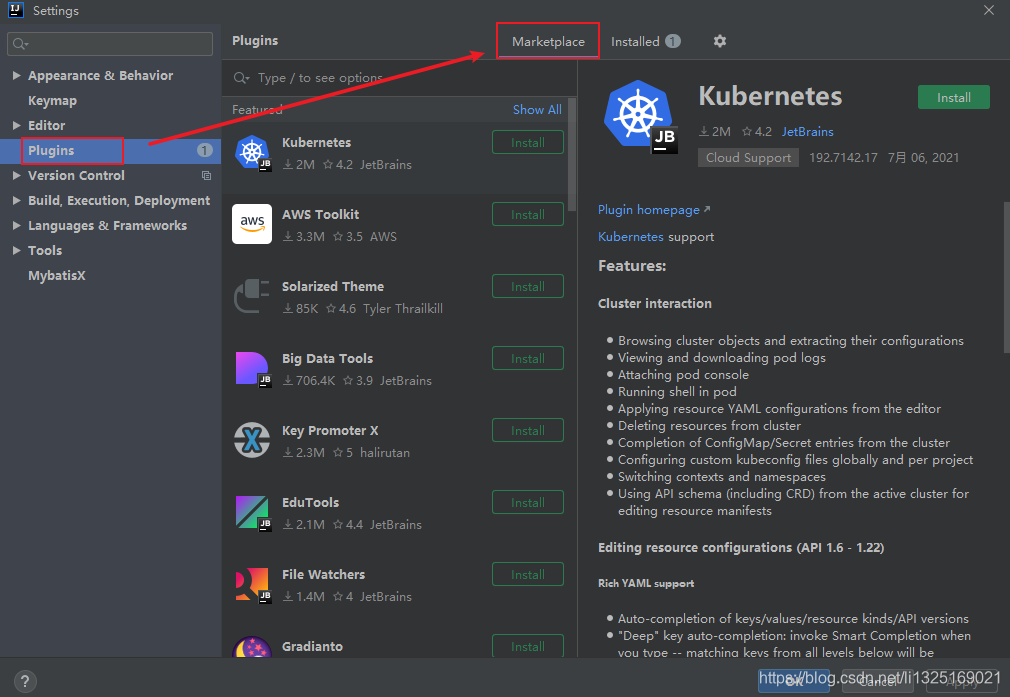Close the Settings dialog
Screen dimensions: 1010x697
click(989, 10)
